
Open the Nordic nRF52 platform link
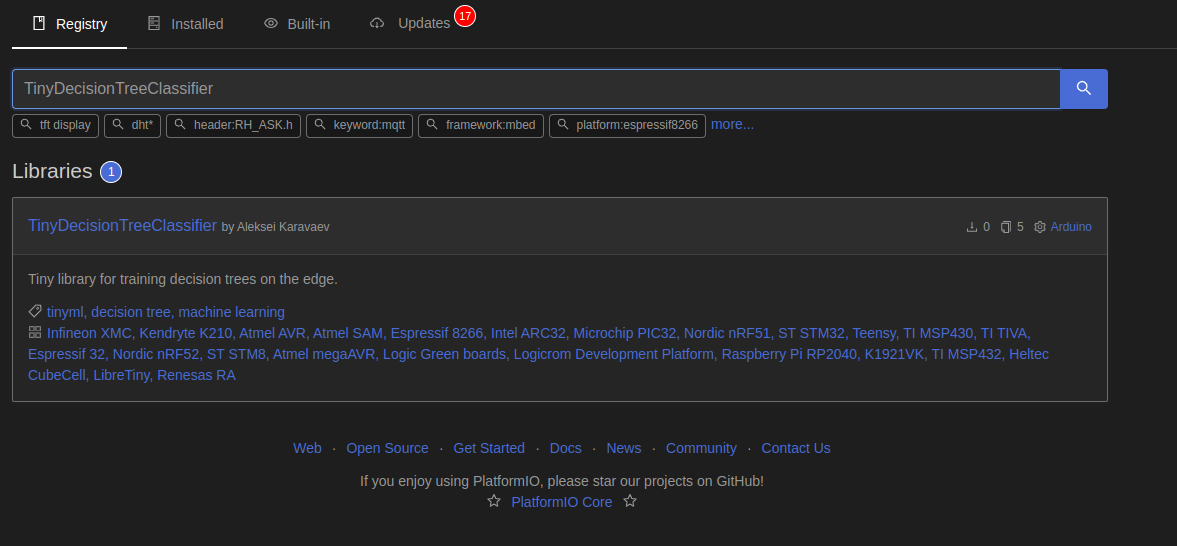tap(156, 354)
